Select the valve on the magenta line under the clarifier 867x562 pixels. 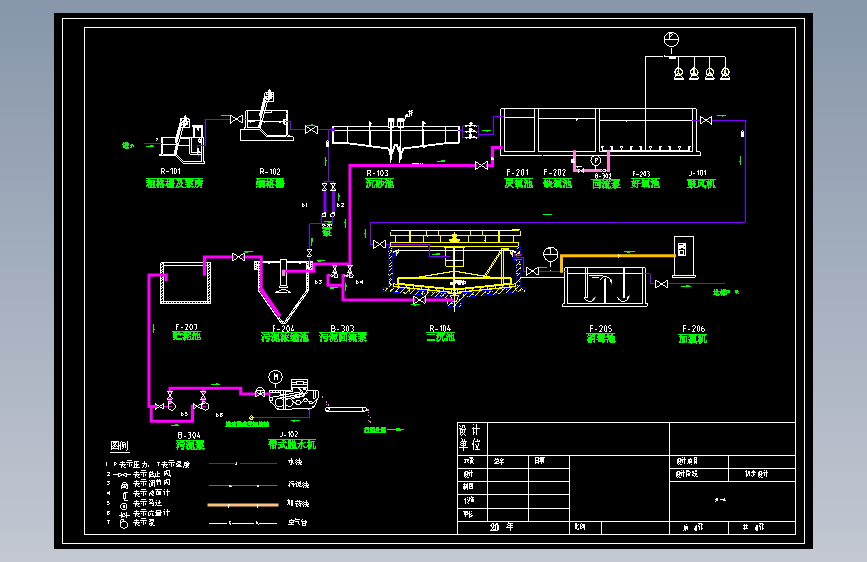420,300
